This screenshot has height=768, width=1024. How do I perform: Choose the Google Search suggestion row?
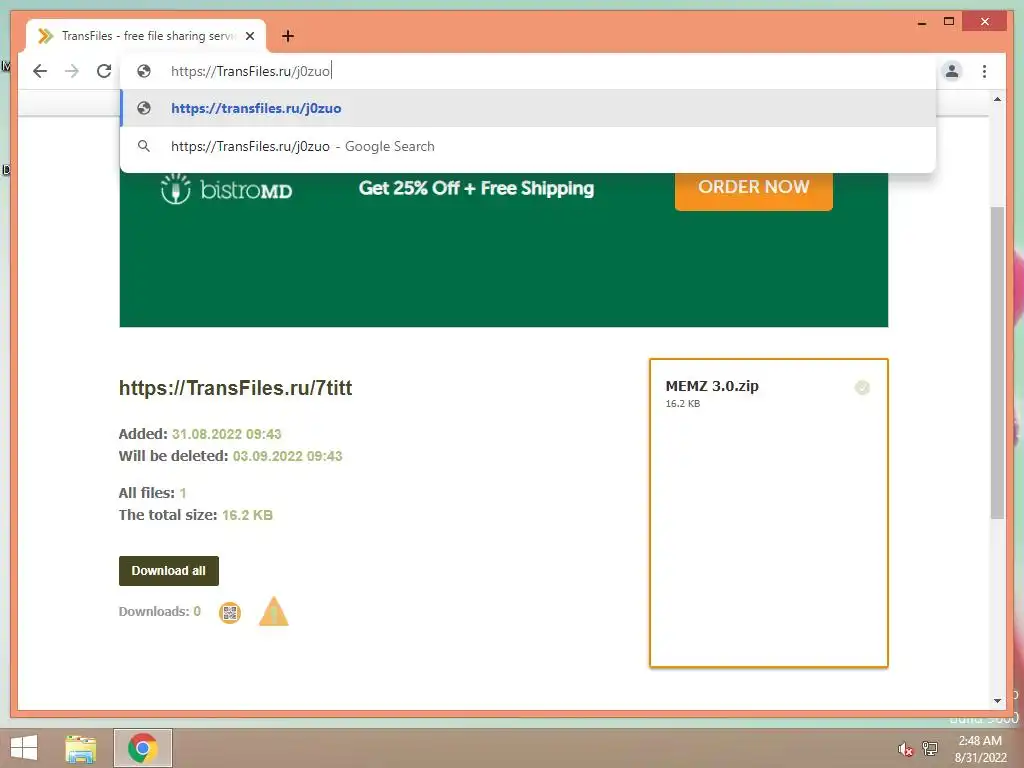[x=528, y=146]
